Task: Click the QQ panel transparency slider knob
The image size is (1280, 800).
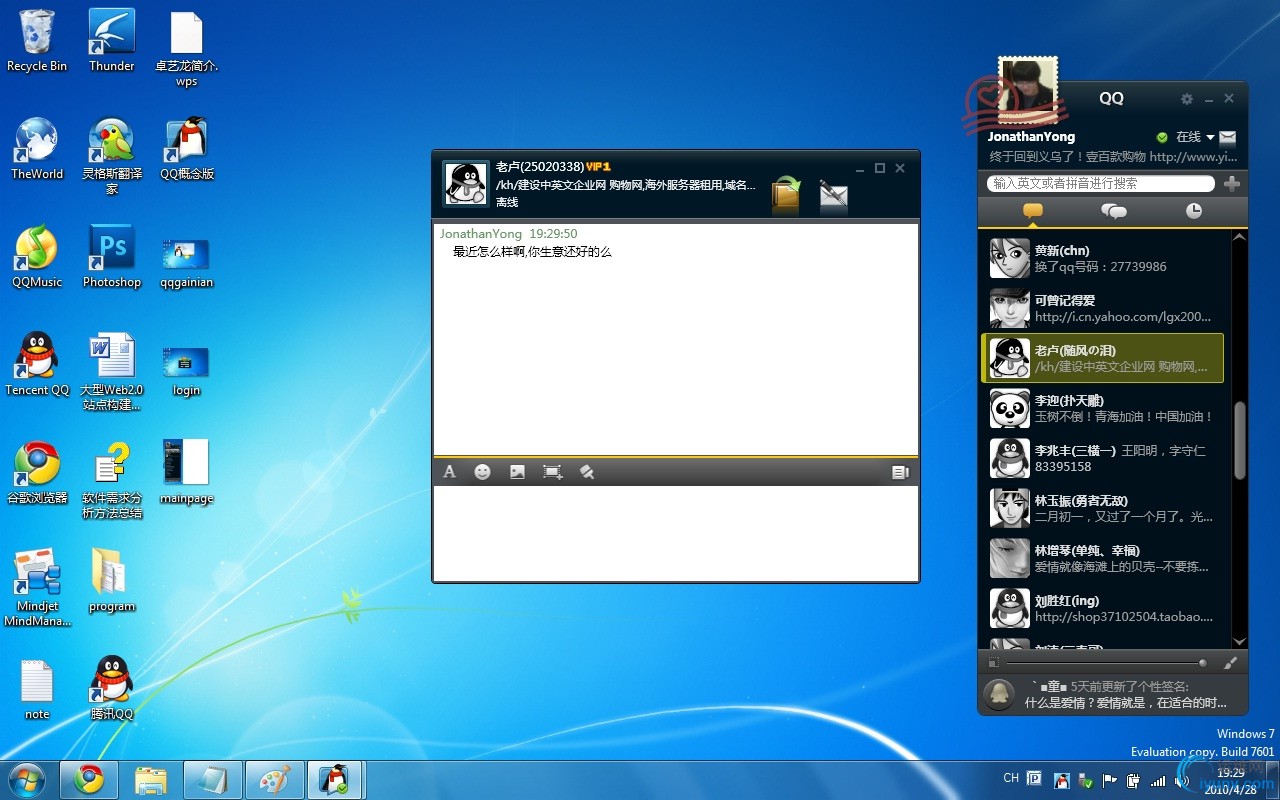Action: [1202, 663]
